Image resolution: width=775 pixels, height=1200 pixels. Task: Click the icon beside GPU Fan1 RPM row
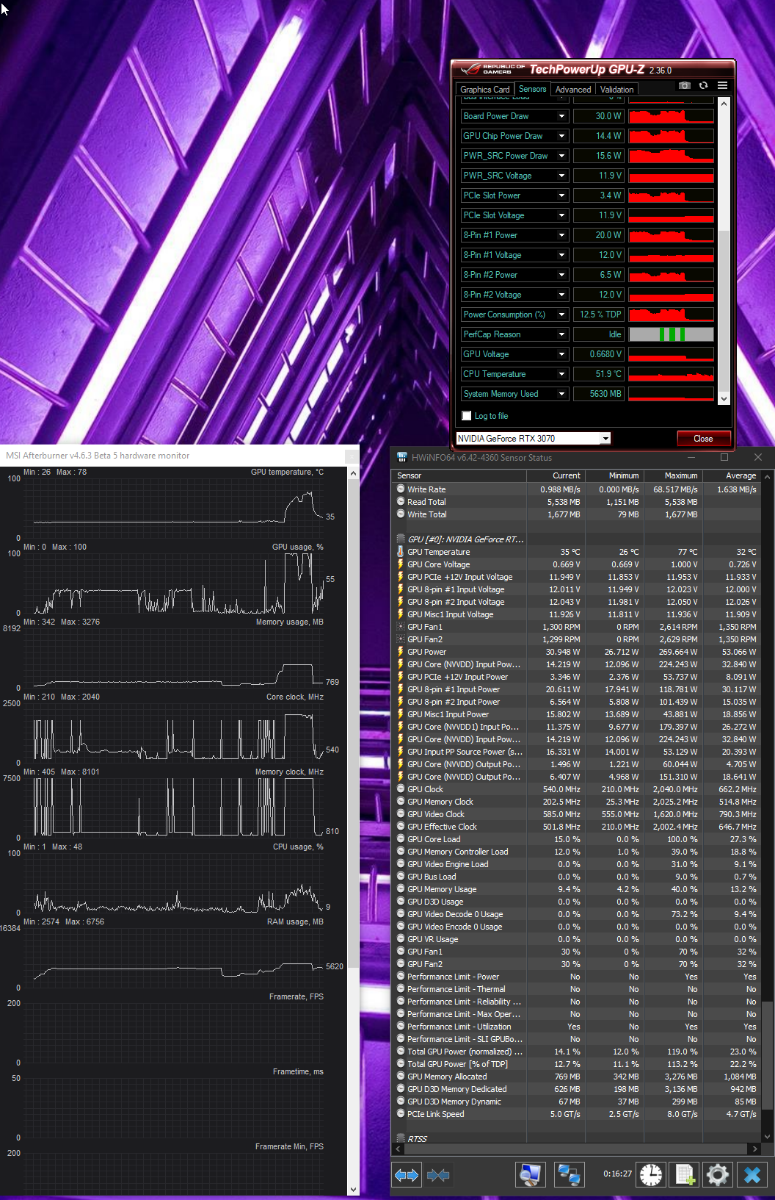coord(400,627)
